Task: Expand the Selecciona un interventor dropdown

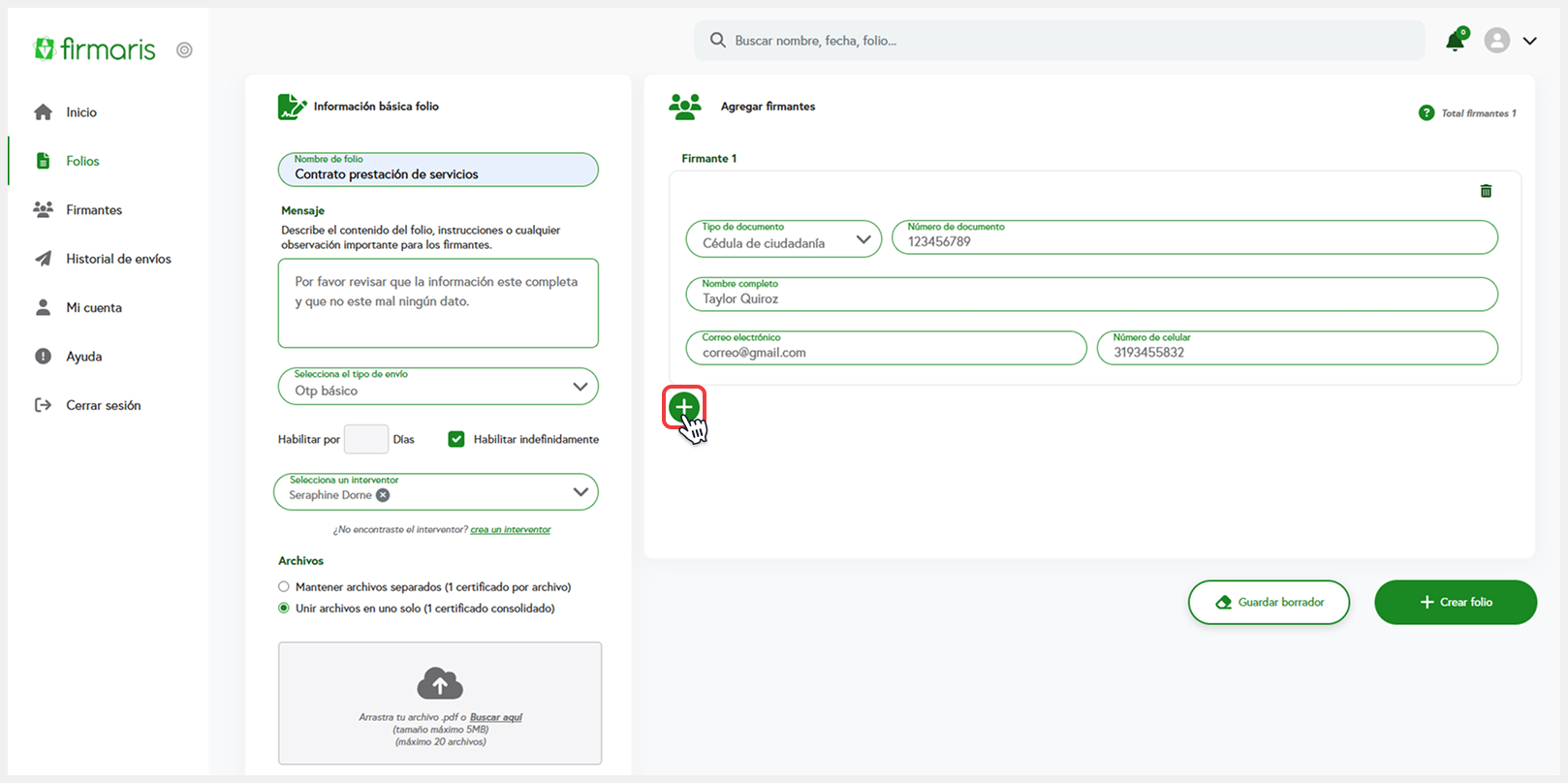Action: coord(580,492)
